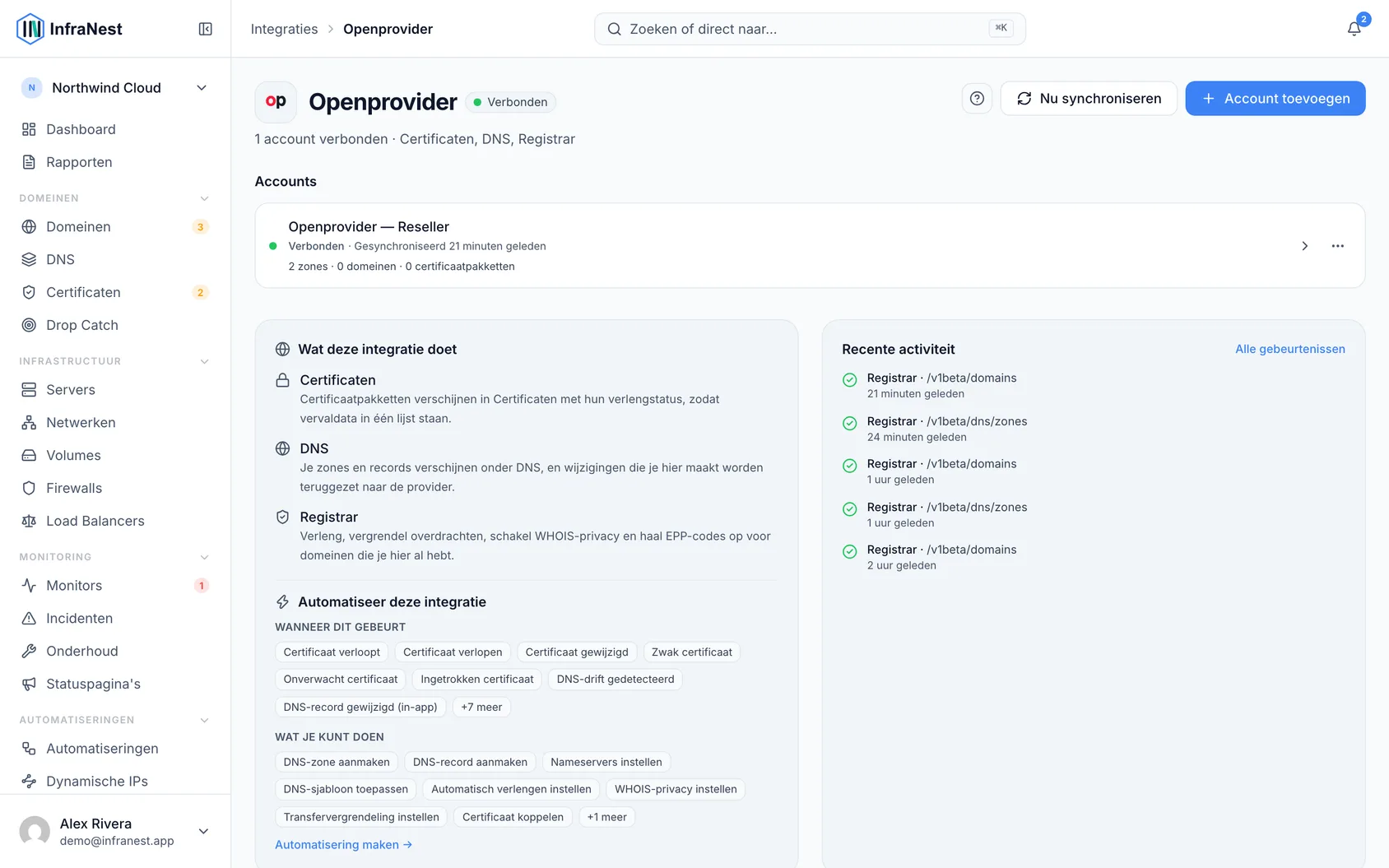Click the Netwerken network icon
This screenshot has height=868, width=1389.
point(29,422)
